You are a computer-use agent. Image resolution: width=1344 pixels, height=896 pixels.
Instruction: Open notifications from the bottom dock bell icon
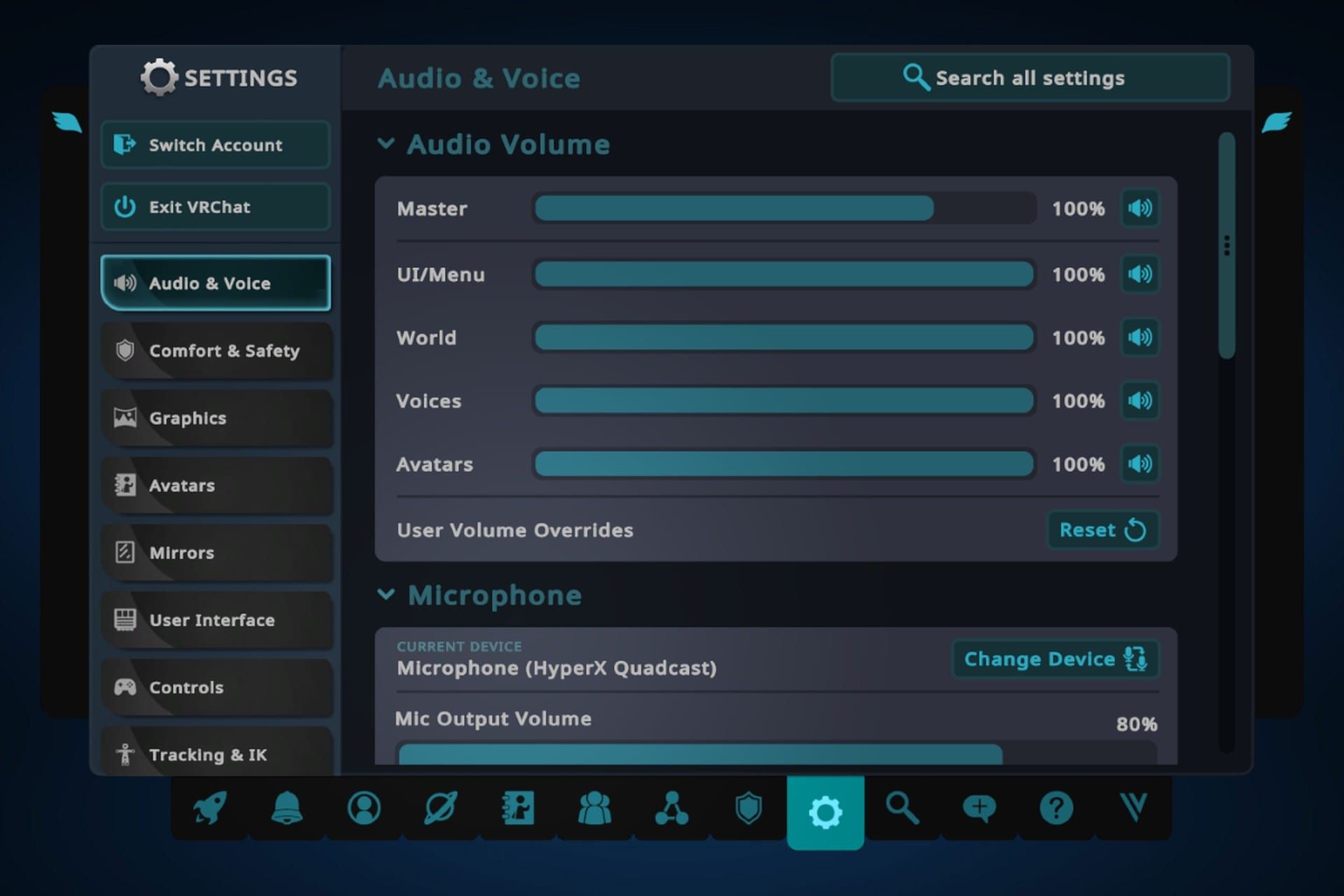pyautogui.click(x=287, y=808)
